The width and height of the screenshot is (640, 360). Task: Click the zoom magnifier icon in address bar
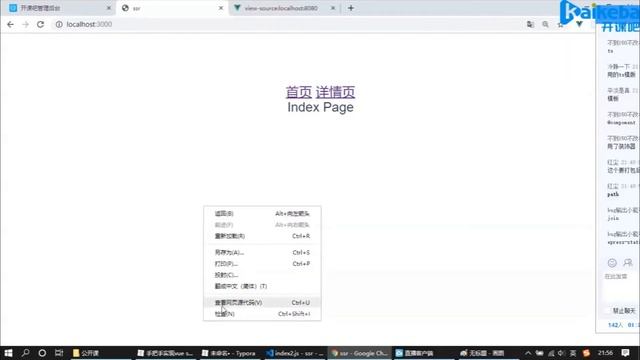click(x=545, y=24)
